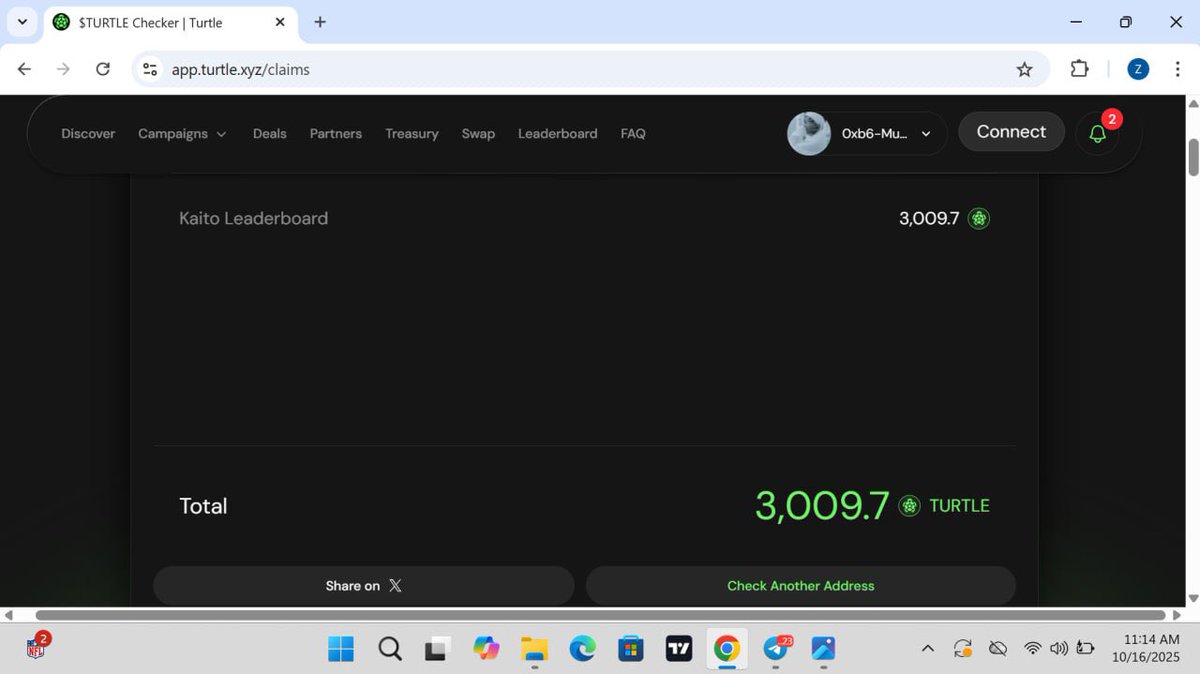Open the 0xb6-Mu... account dropdown
1200x674 pixels.
(888, 133)
